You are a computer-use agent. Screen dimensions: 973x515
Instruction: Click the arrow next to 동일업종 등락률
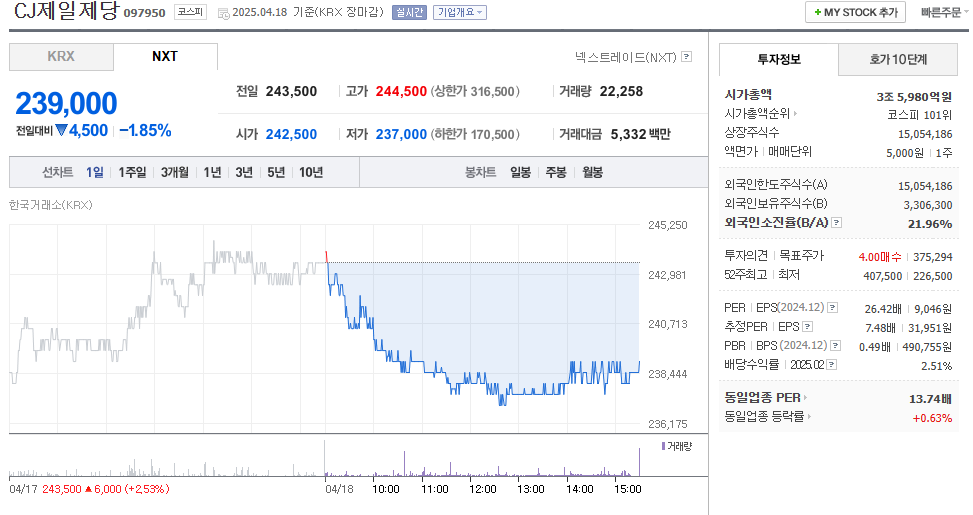[809, 417]
